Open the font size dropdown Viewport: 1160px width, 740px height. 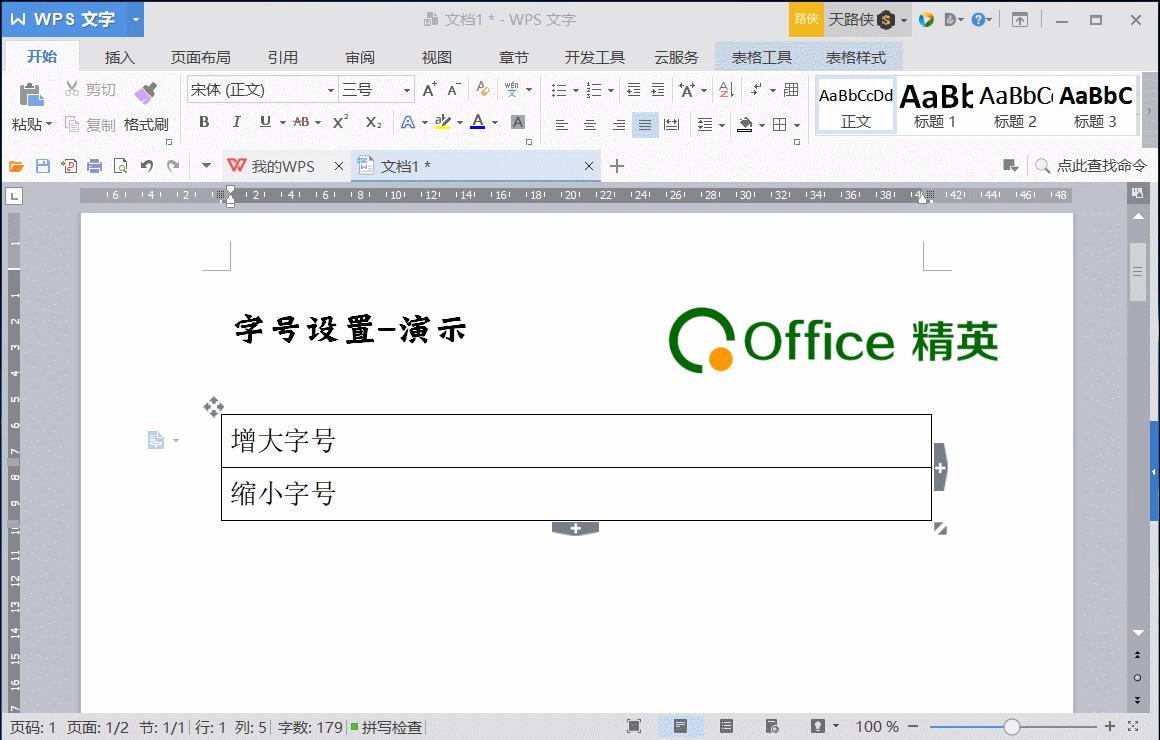pyautogui.click(x=407, y=89)
